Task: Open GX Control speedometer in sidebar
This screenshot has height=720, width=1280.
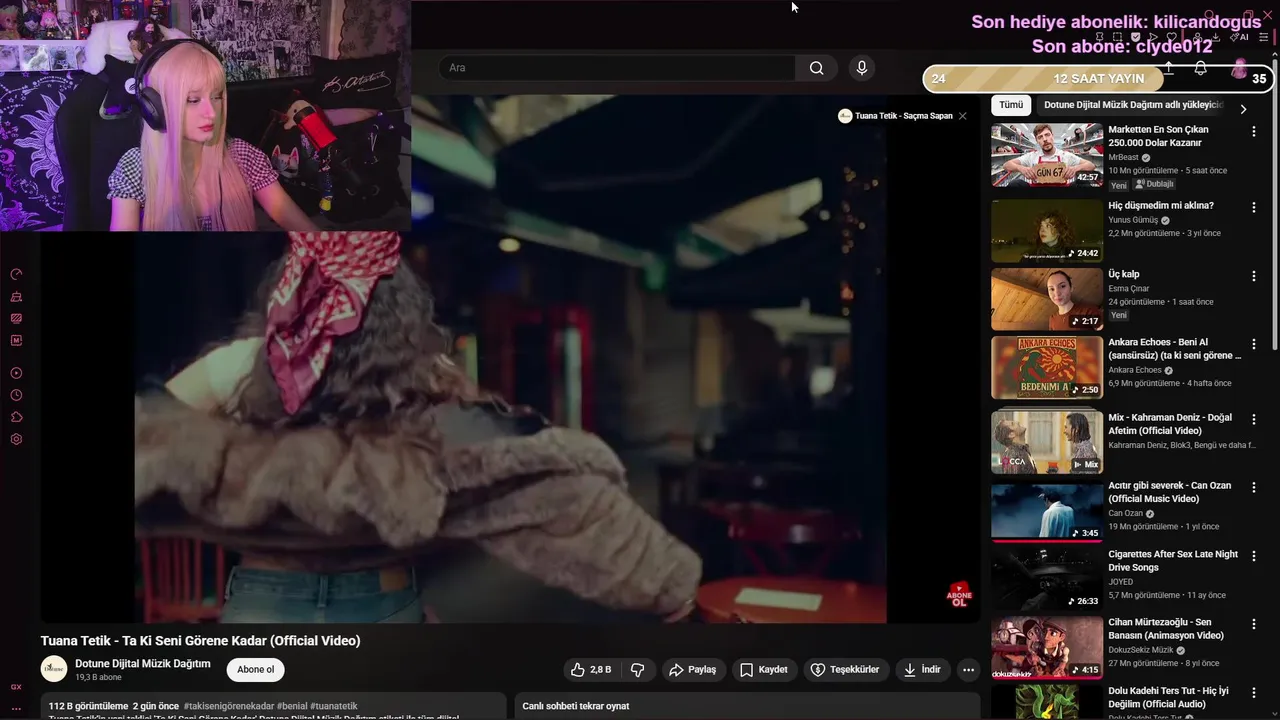Action: click(x=16, y=274)
